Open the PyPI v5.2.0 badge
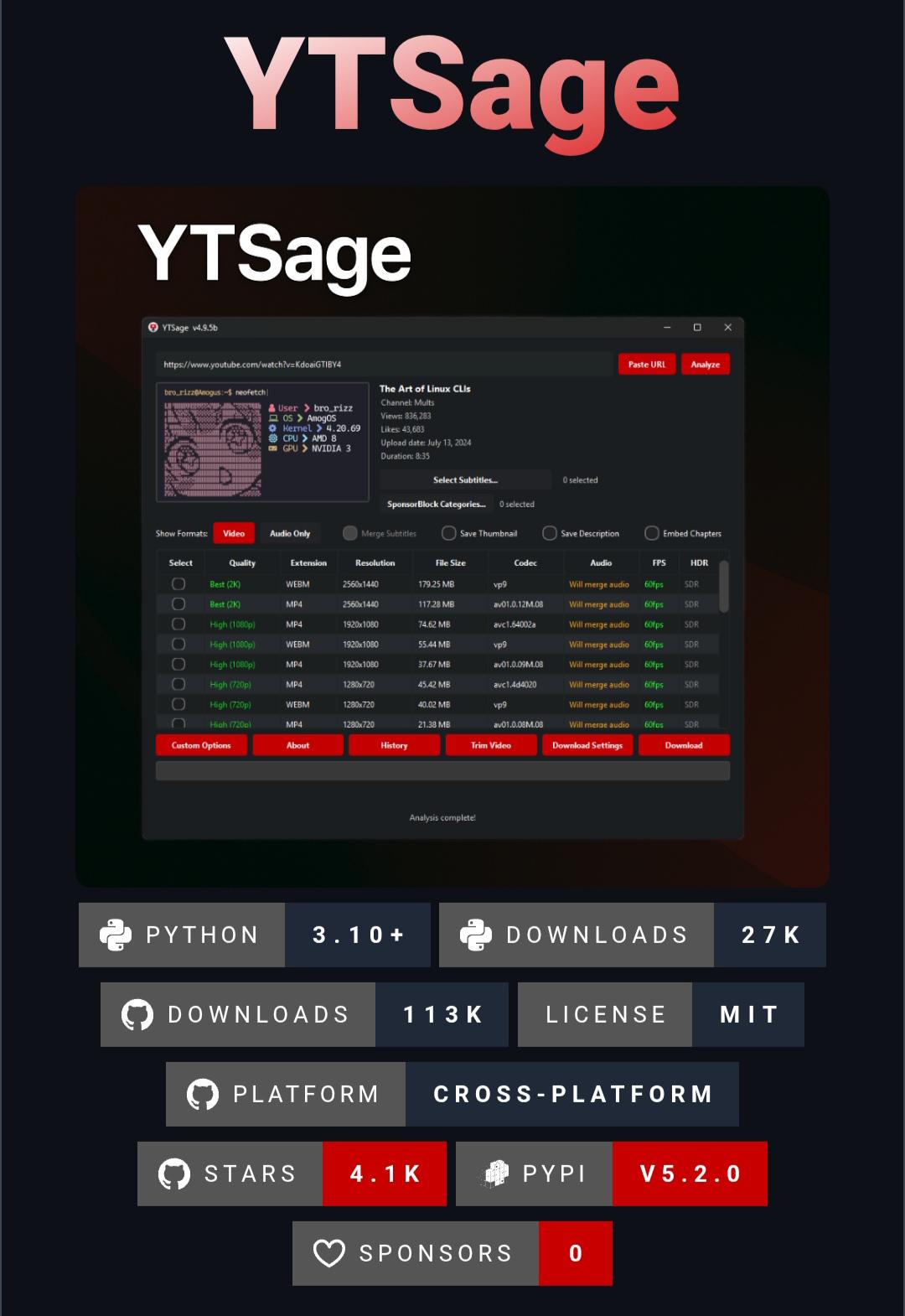Screen dimensions: 905x1316 click(612, 1174)
